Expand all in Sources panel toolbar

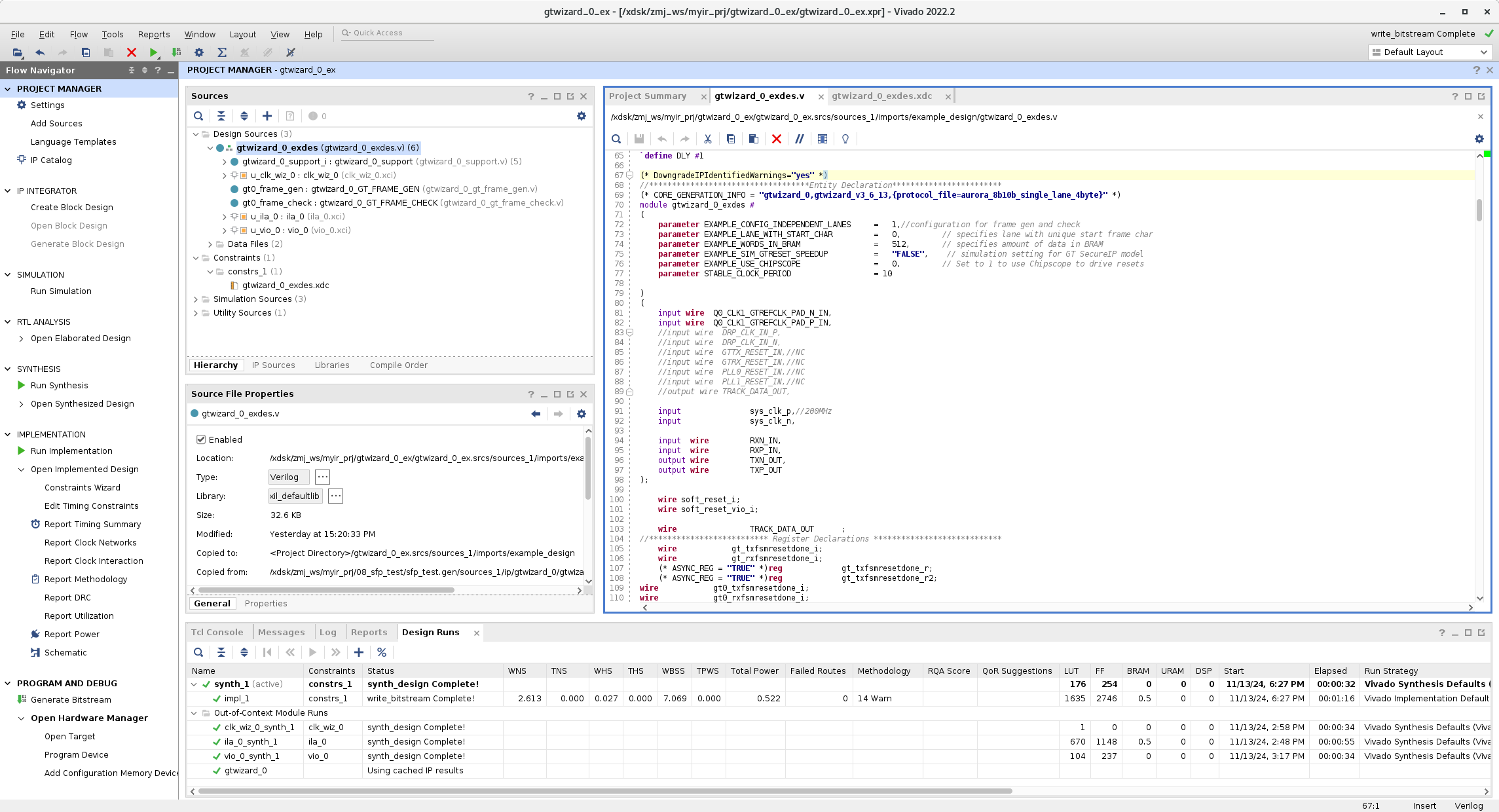click(x=244, y=116)
